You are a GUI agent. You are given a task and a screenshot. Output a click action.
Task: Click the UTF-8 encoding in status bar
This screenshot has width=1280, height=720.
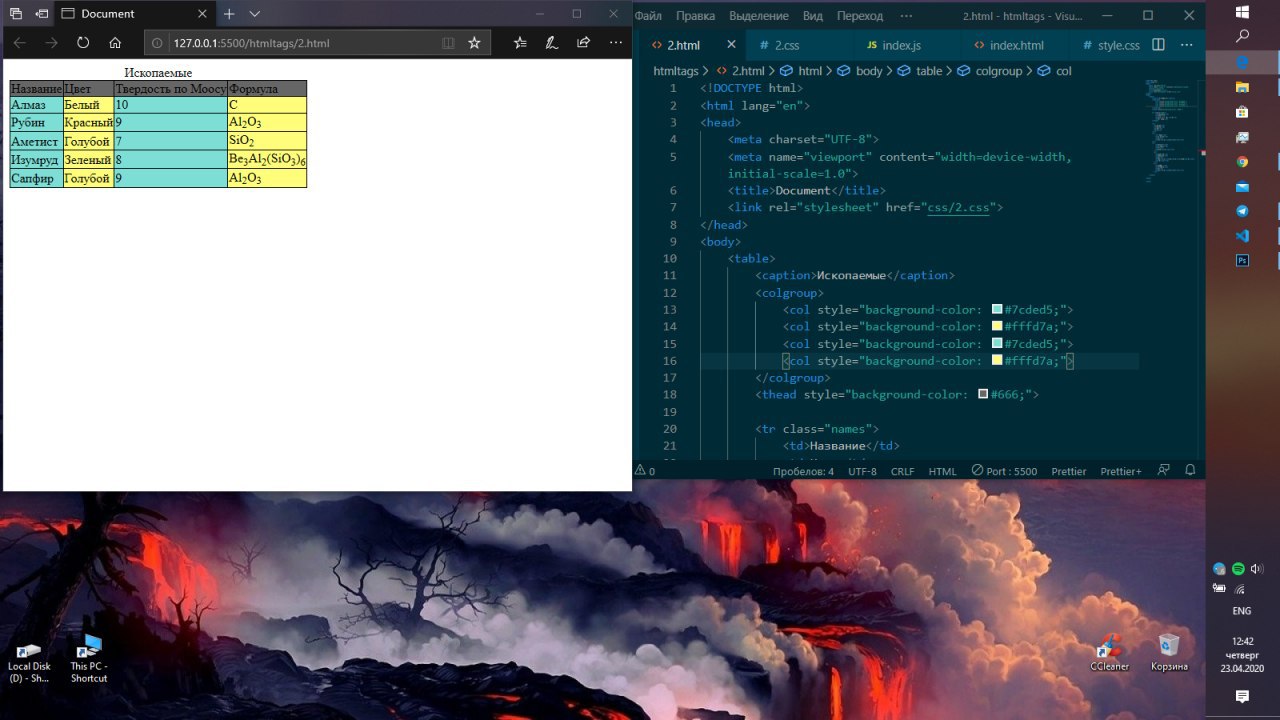pos(862,471)
